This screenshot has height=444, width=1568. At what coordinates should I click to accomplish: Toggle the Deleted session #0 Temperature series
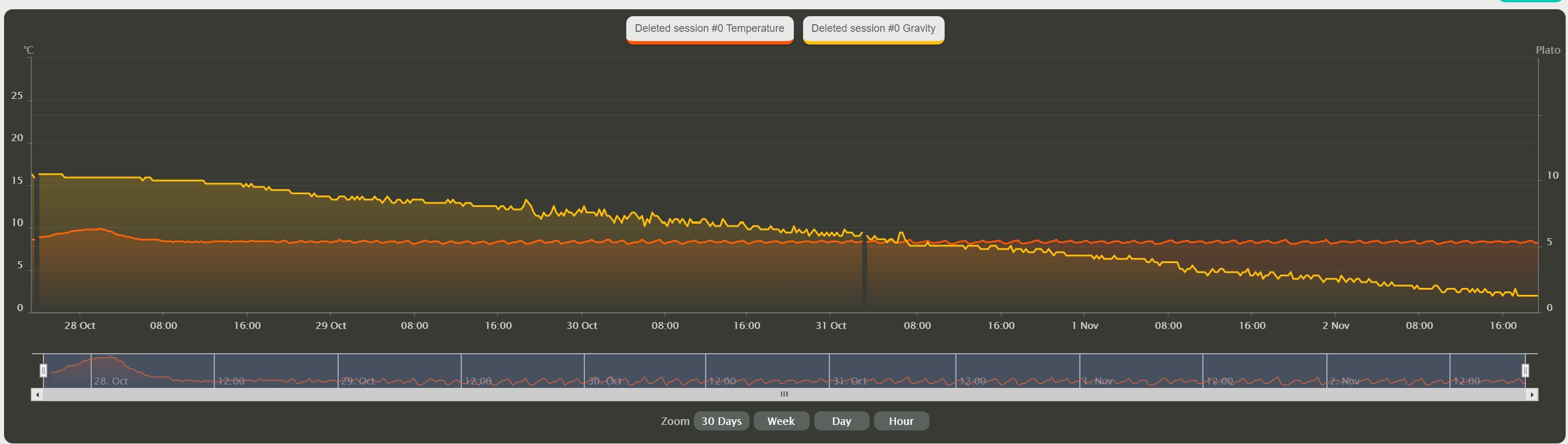(x=709, y=29)
